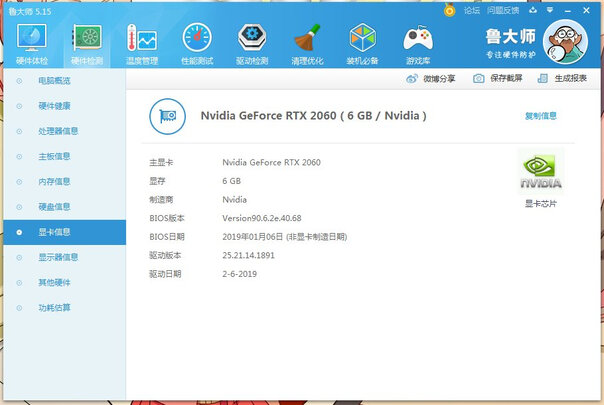The image size is (604, 405).
Task: Open 性能测试 performance test gauge icon
Action: point(197,40)
